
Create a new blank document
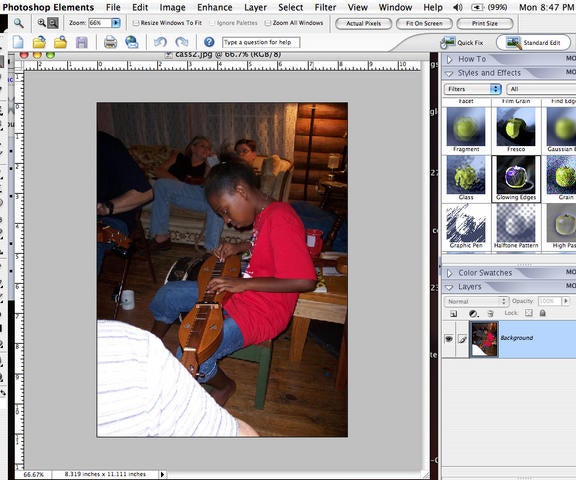pyautogui.click(x=18, y=42)
